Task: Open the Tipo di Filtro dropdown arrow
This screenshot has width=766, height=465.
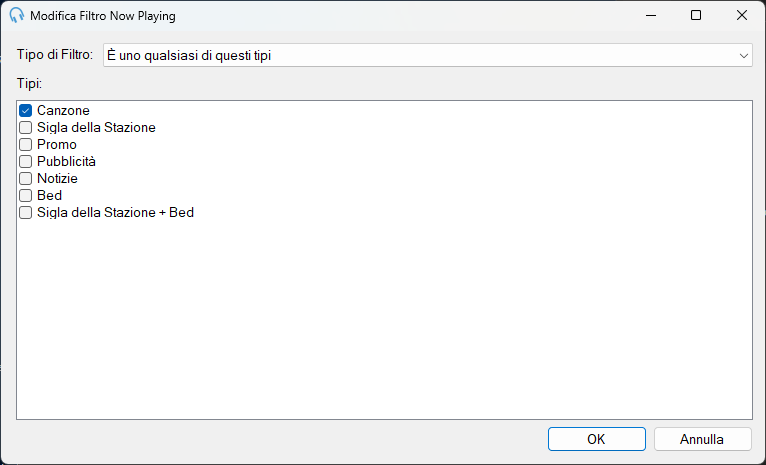Action: tap(744, 56)
